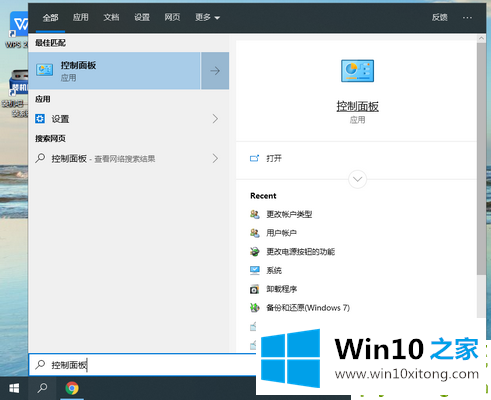Image resolution: width=491 pixels, height=400 pixels.
Task: Click the users icon beside 用户帐户
Action: tap(255, 233)
